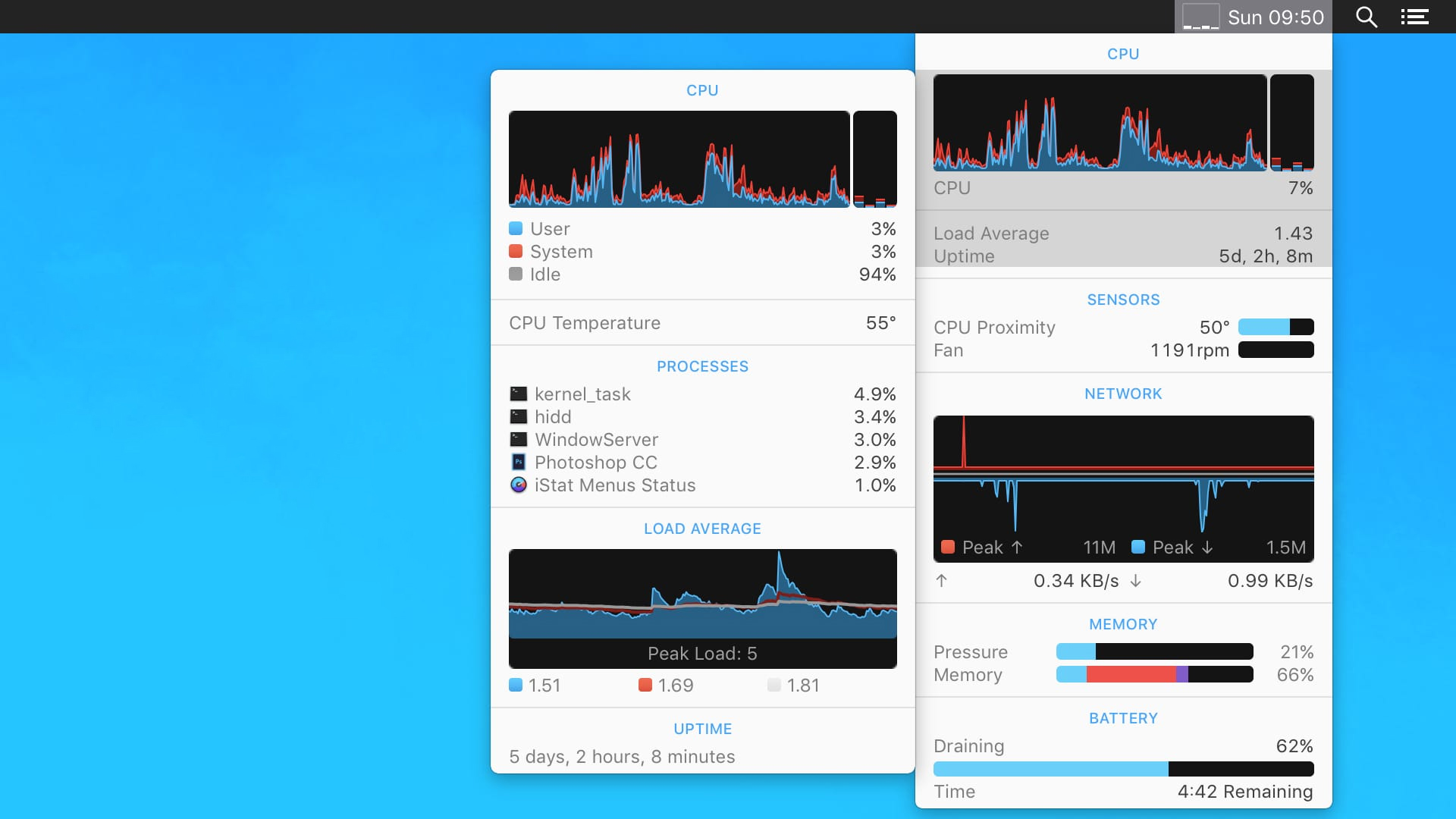1456x819 pixels.
Task: Select the SENSORS section header
Action: pyautogui.click(x=1123, y=299)
